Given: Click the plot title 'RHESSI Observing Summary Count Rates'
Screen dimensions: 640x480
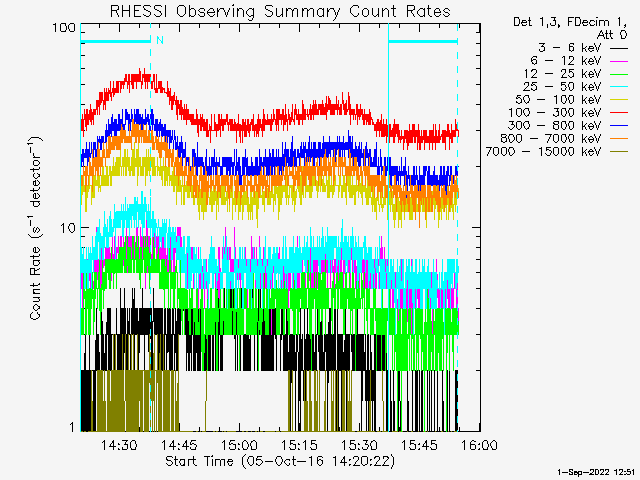Looking at the screenshot, I should point(280,11).
